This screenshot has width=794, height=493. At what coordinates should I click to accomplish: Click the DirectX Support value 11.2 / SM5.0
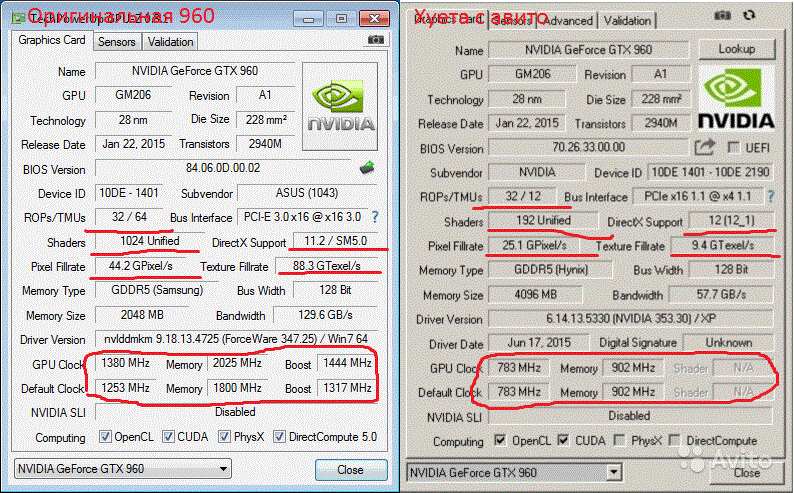[336, 241]
